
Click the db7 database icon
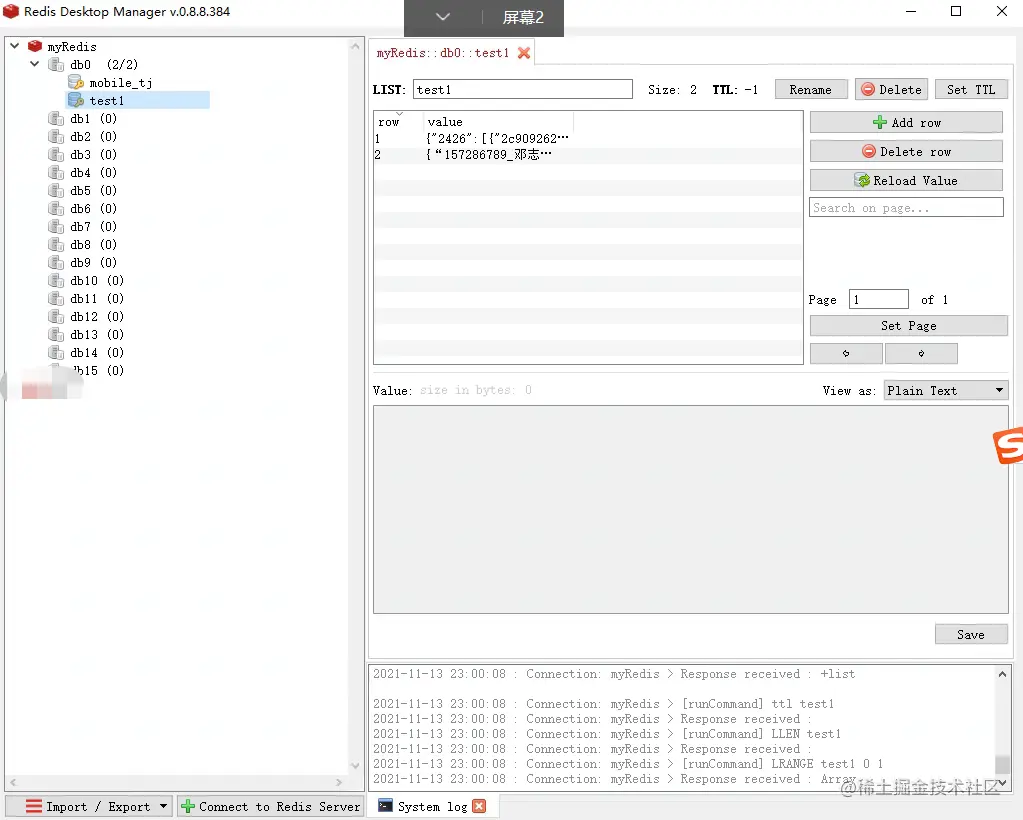pos(56,226)
